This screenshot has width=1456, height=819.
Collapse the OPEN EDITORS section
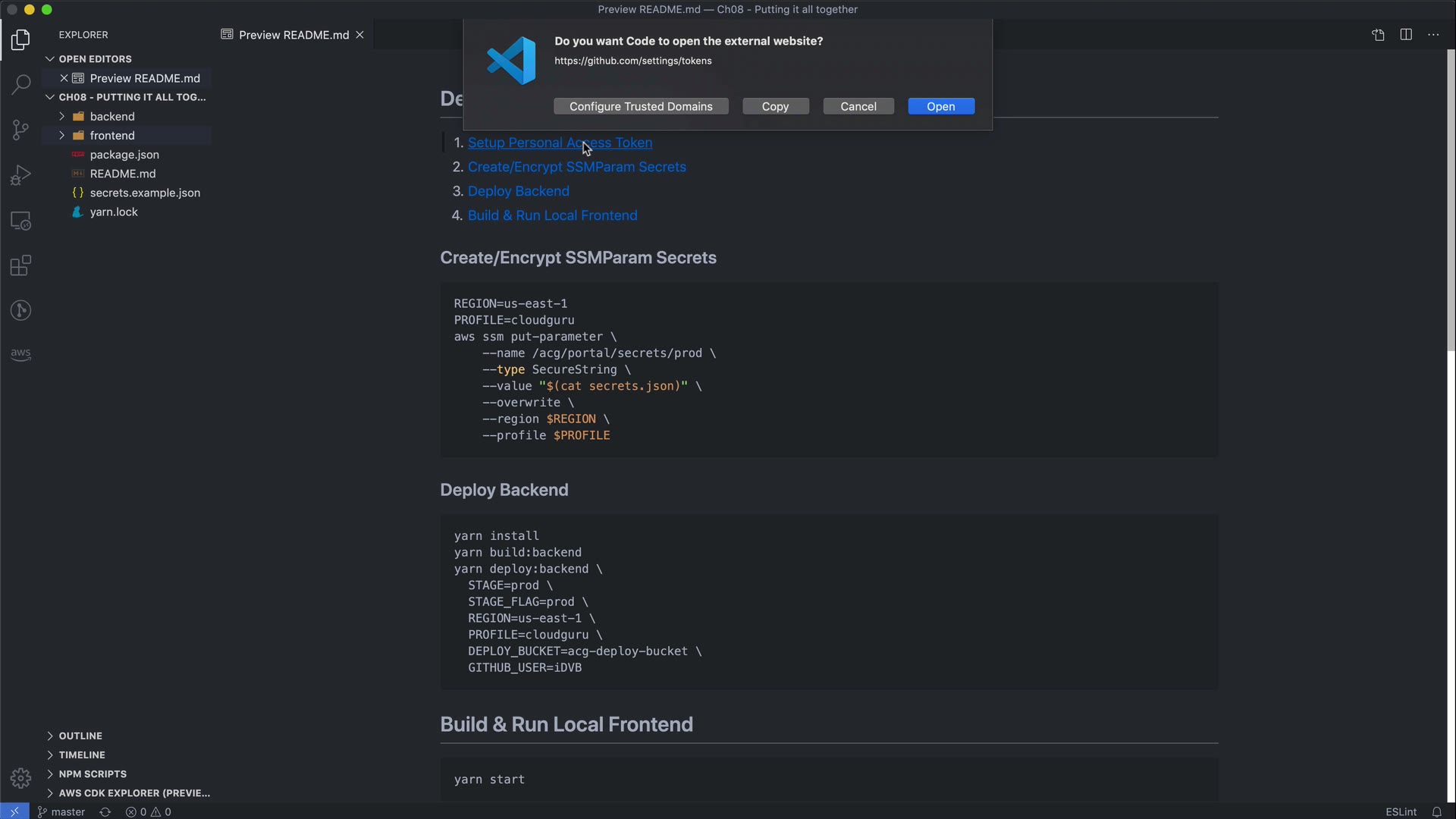coord(95,58)
